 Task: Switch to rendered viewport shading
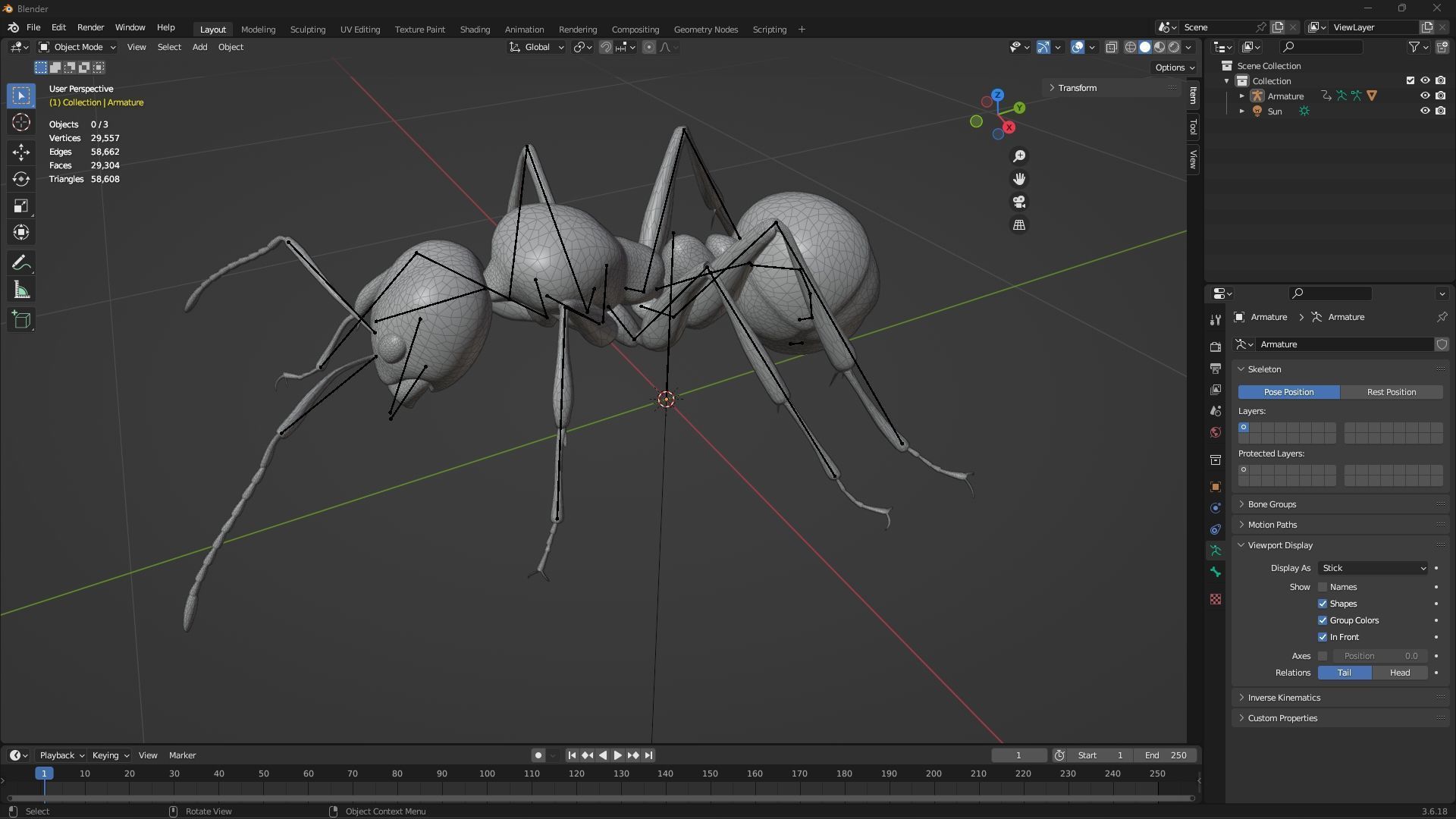[x=1174, y=47]
